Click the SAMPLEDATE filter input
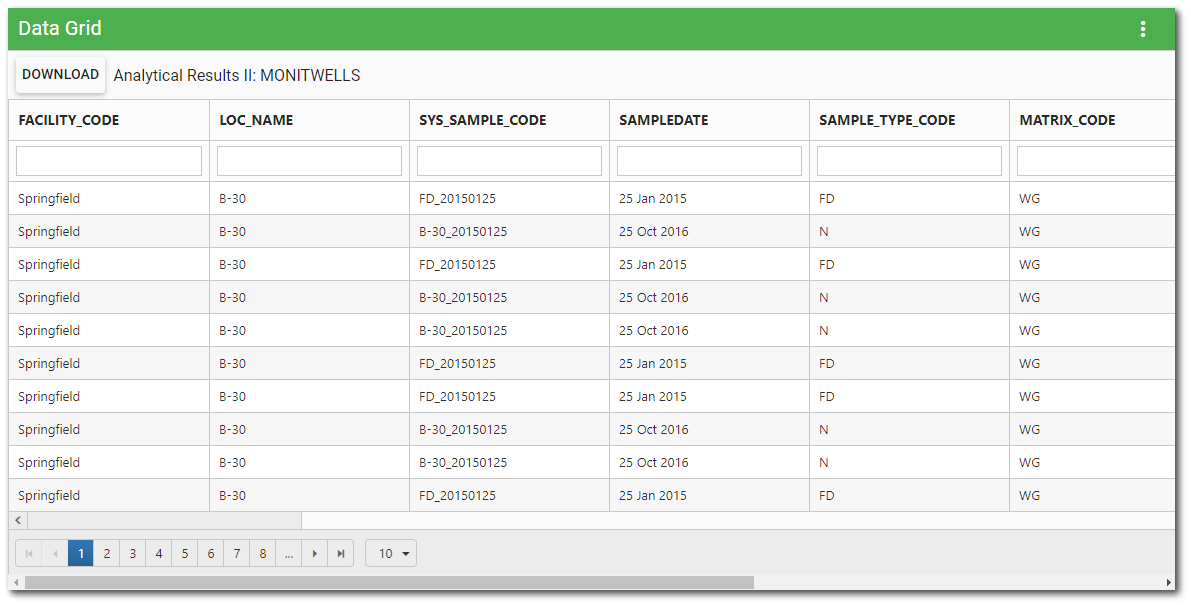 coord(709,161)
